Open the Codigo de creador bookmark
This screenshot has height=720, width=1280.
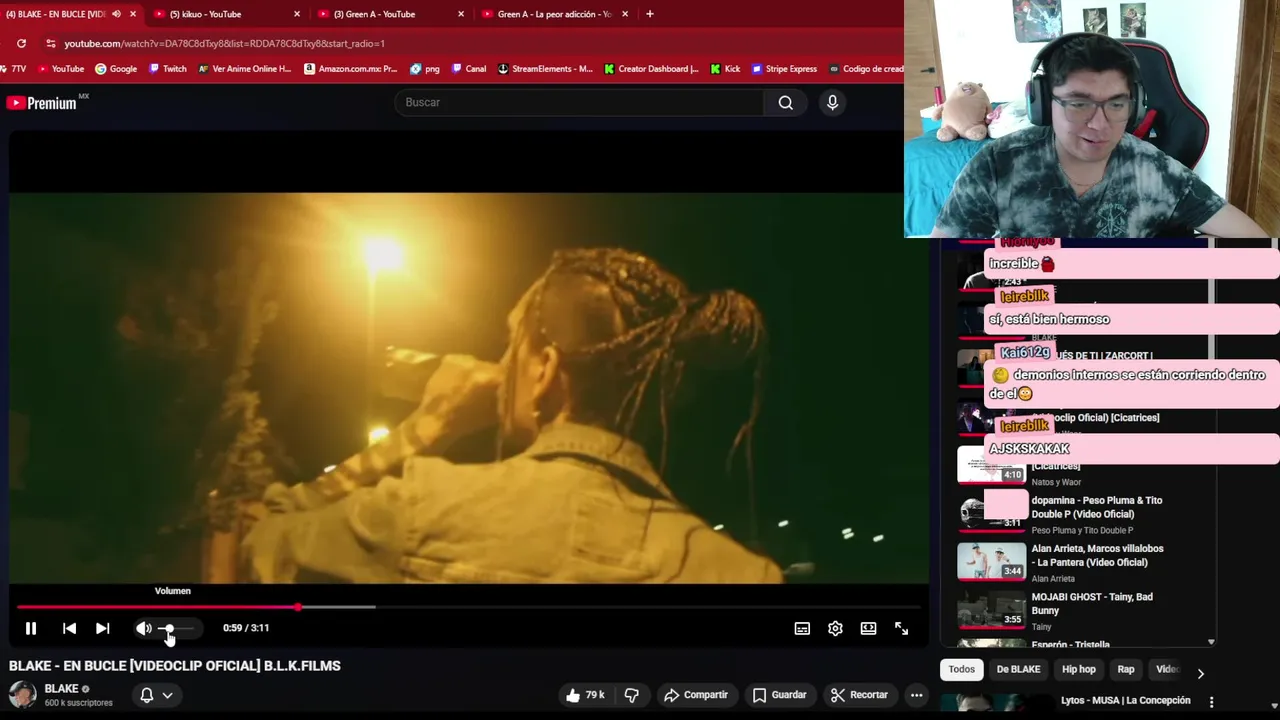(x=866, y=69)
